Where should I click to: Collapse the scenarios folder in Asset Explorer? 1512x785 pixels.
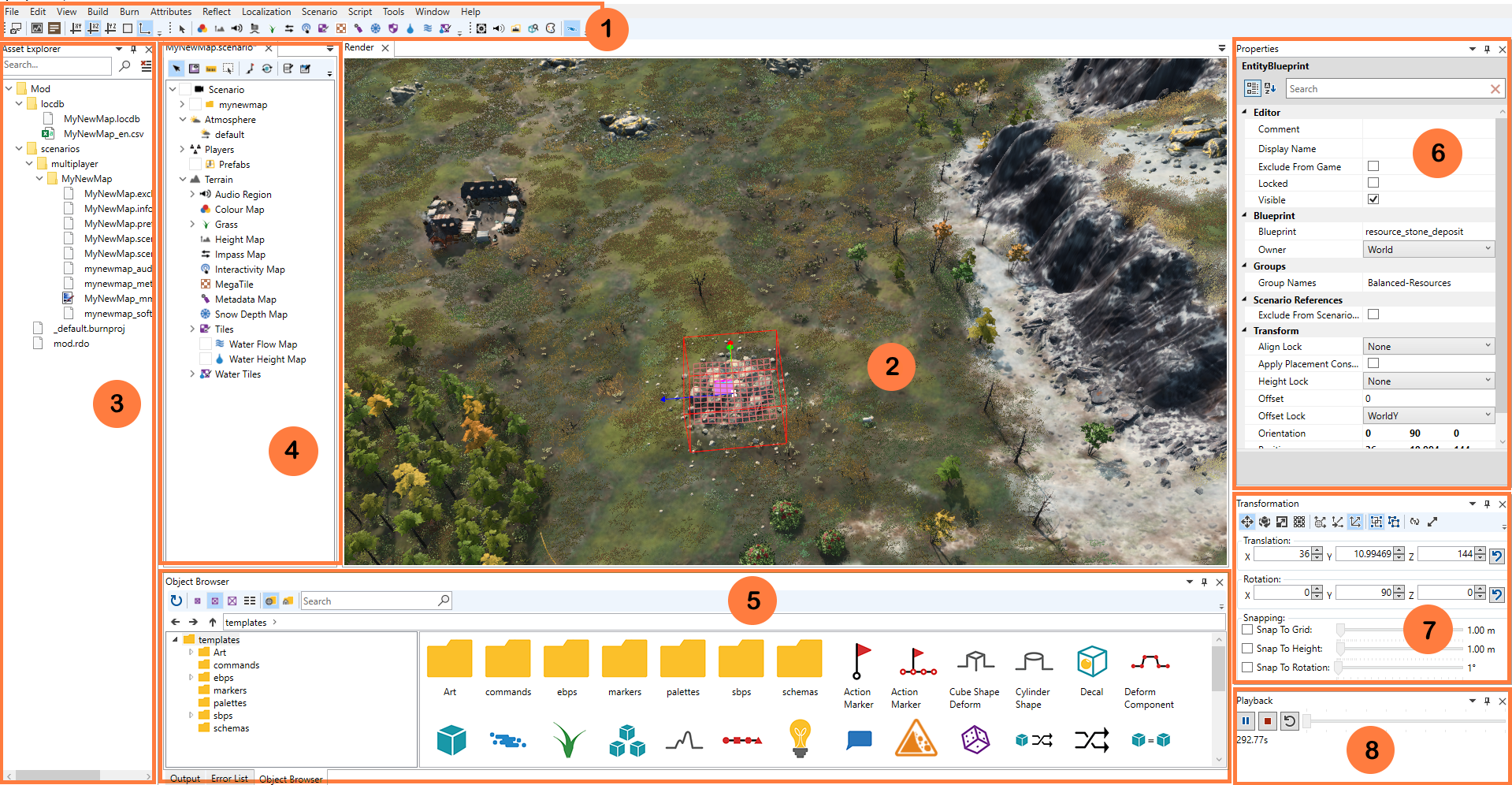click(x=19, y=148)
